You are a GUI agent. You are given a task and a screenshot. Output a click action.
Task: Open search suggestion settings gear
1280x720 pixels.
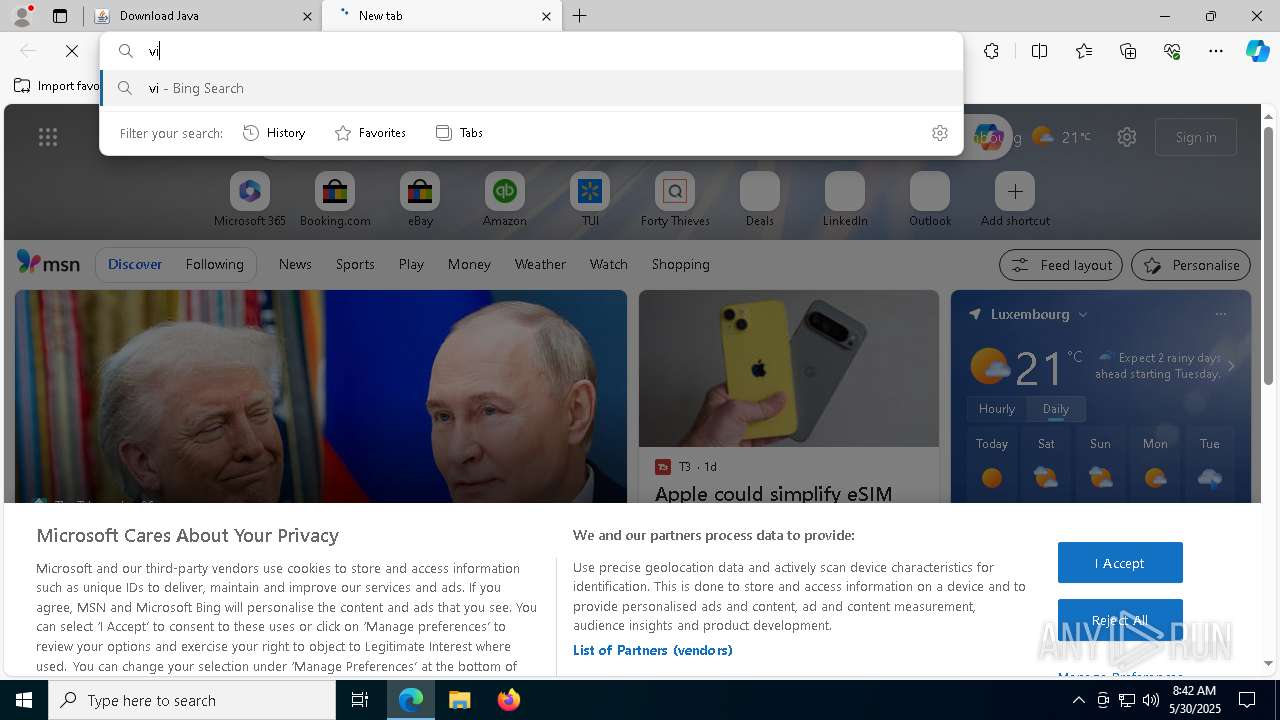940,133
